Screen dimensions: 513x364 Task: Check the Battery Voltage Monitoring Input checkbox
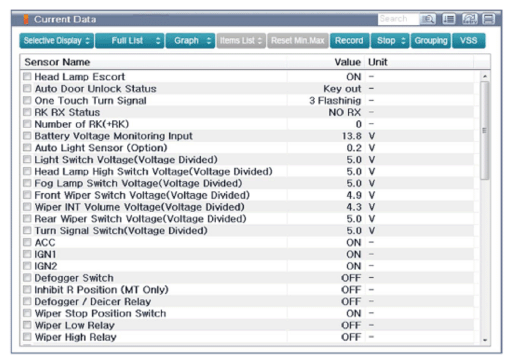click(x=27, y=136)
